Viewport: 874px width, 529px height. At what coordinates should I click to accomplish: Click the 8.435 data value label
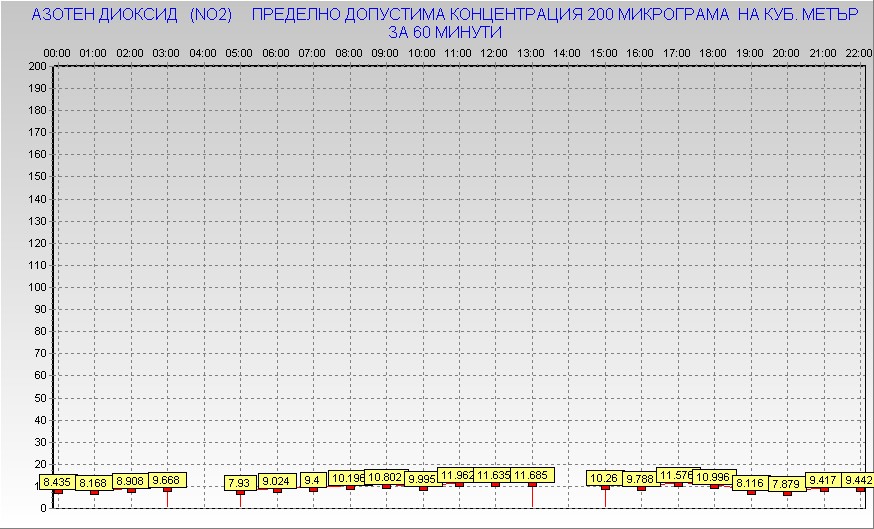tap(58, 482)
